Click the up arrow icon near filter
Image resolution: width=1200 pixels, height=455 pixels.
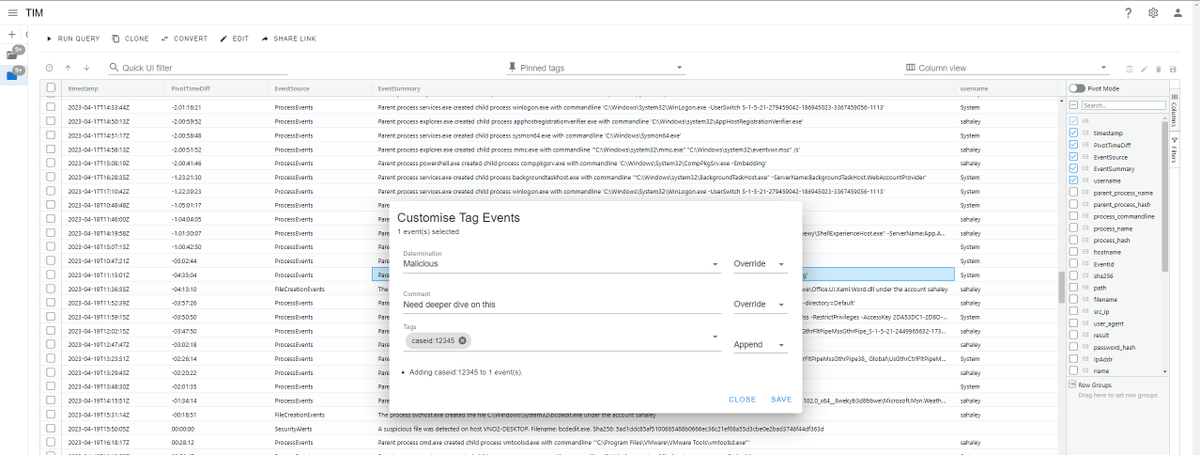(x=68, y=68)
